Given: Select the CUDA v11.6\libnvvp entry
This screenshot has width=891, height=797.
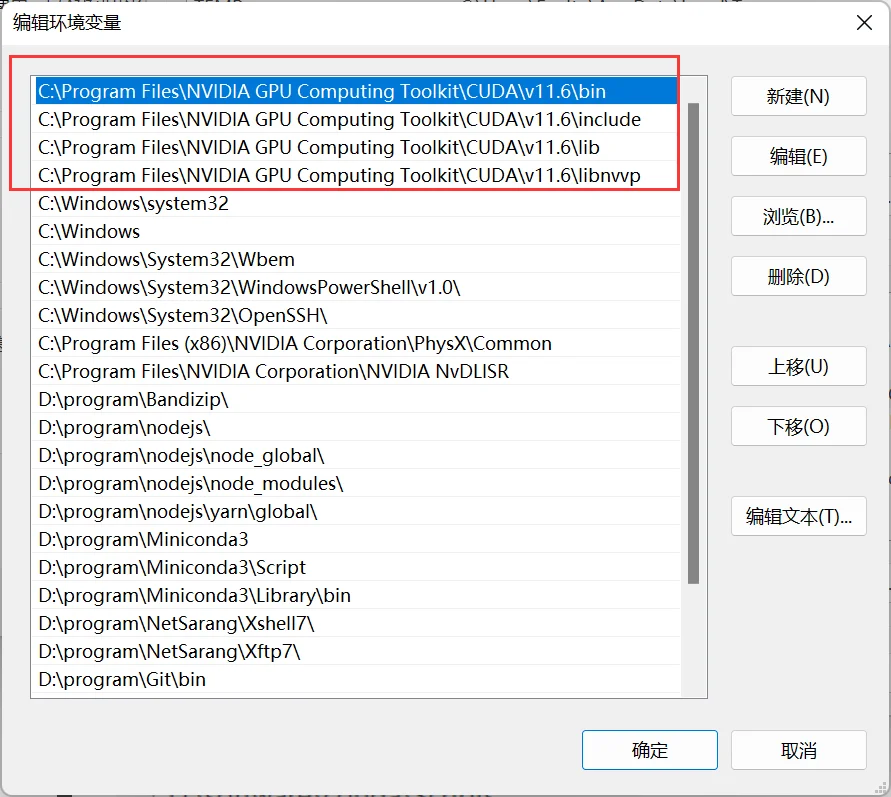Looking at the screenshot, I should pos(339,176).
